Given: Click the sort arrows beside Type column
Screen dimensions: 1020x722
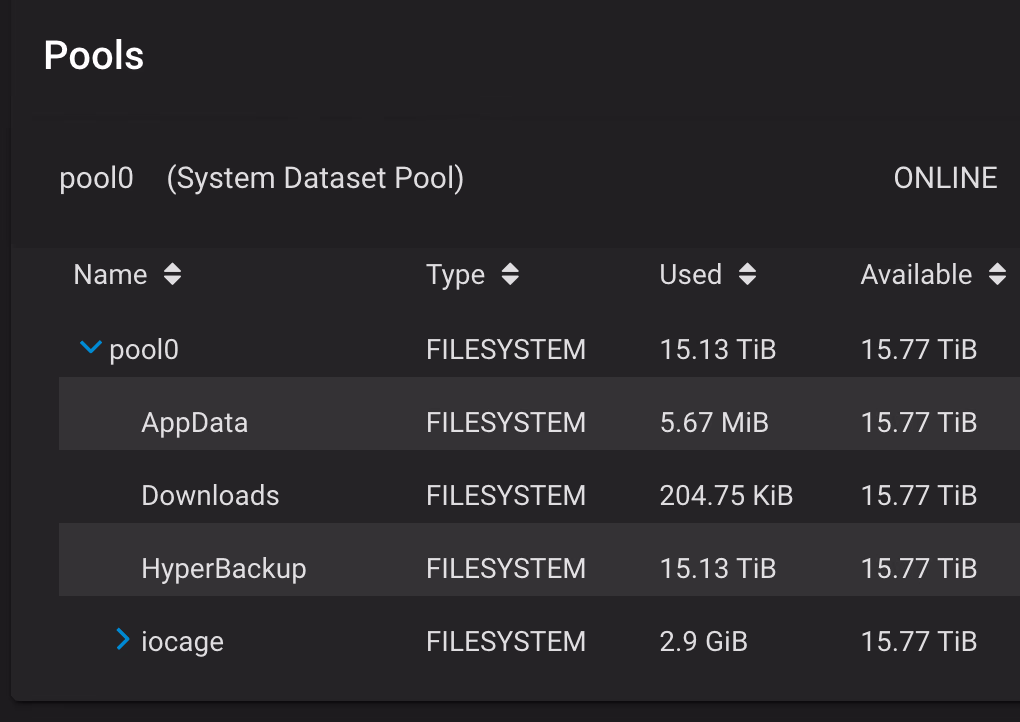Looking at the screenshot, I should (510, 275).
